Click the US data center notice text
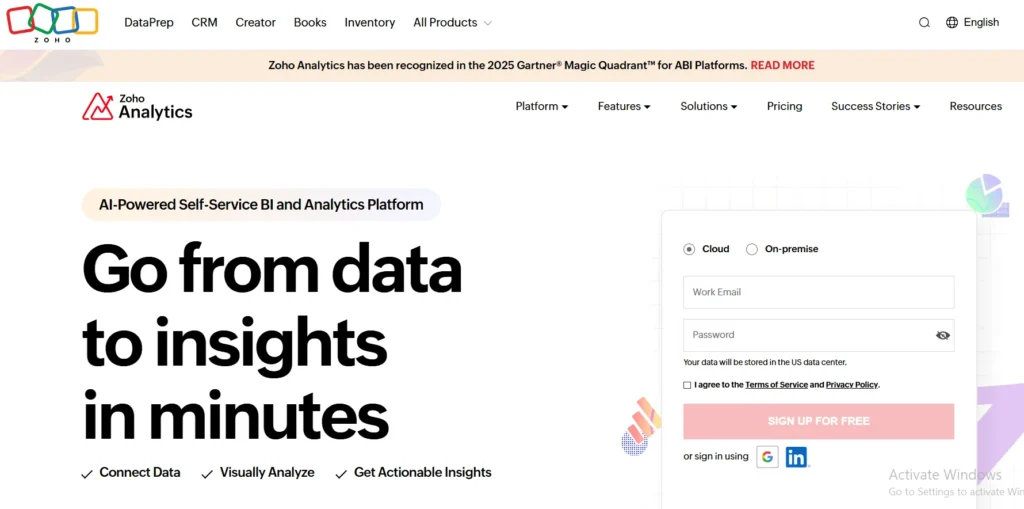 (x=765, y=362)
